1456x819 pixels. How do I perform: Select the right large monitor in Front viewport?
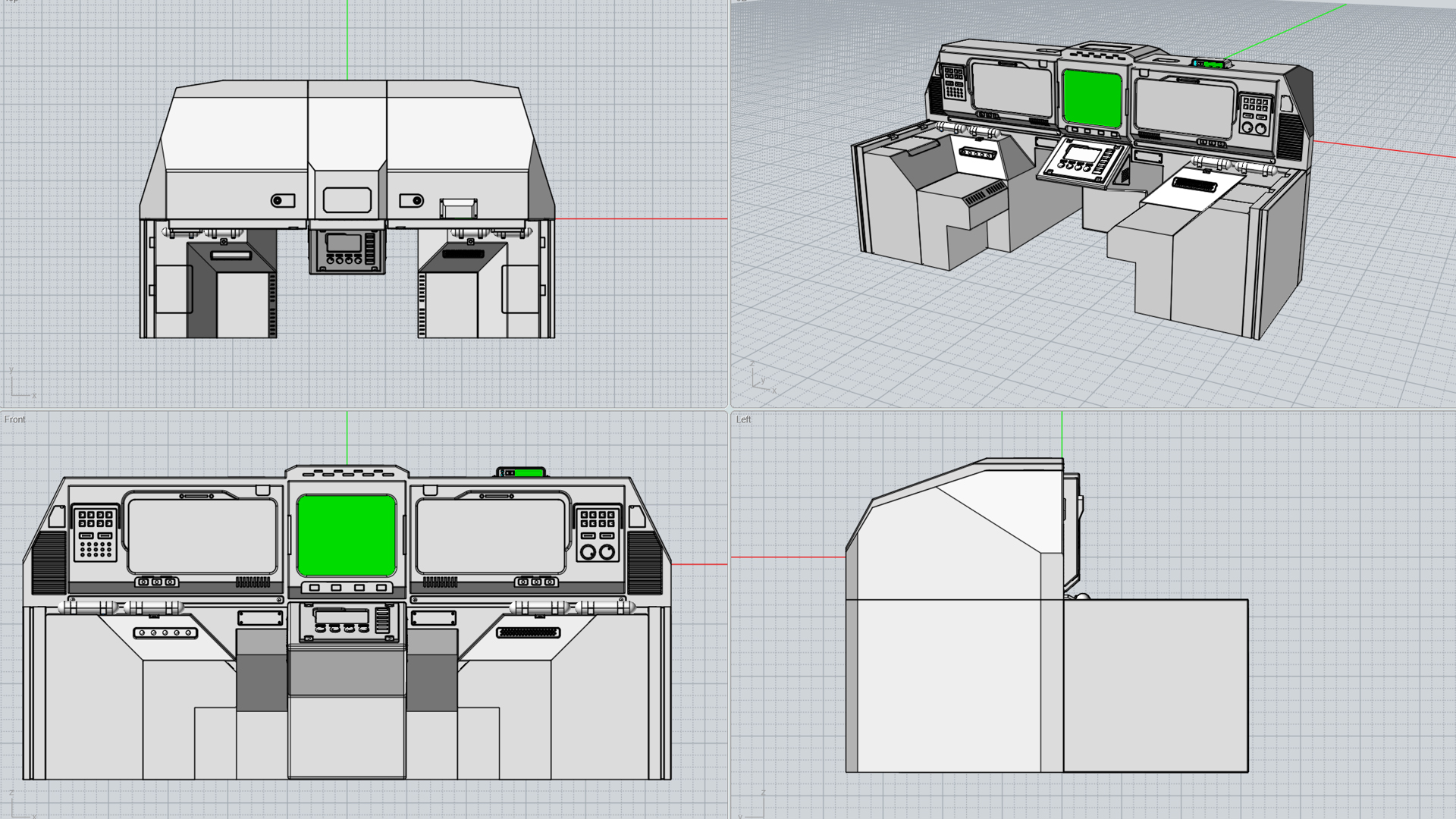coord(491,535)
